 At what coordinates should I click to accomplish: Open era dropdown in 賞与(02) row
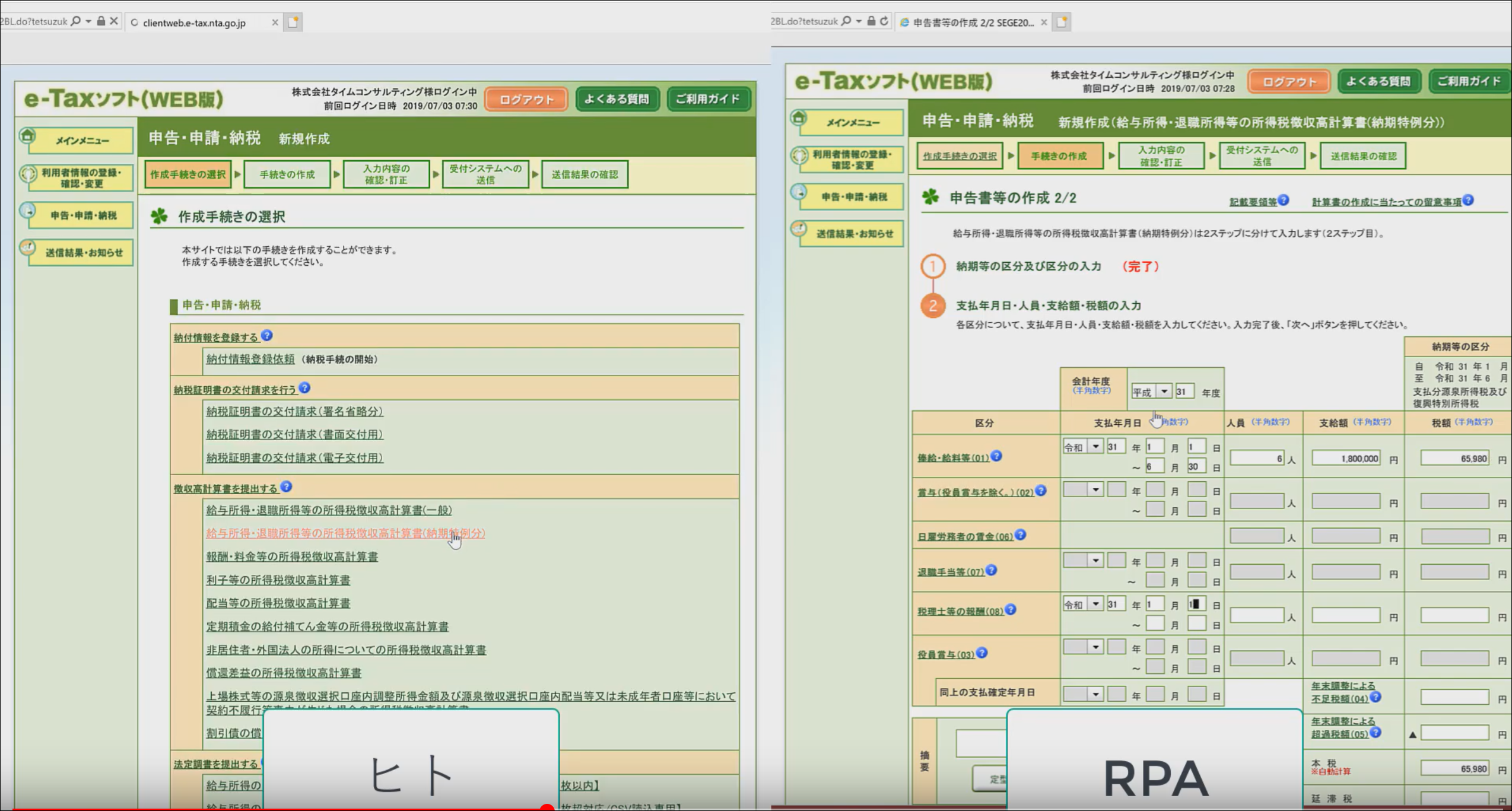click(x=1084, y=490)
